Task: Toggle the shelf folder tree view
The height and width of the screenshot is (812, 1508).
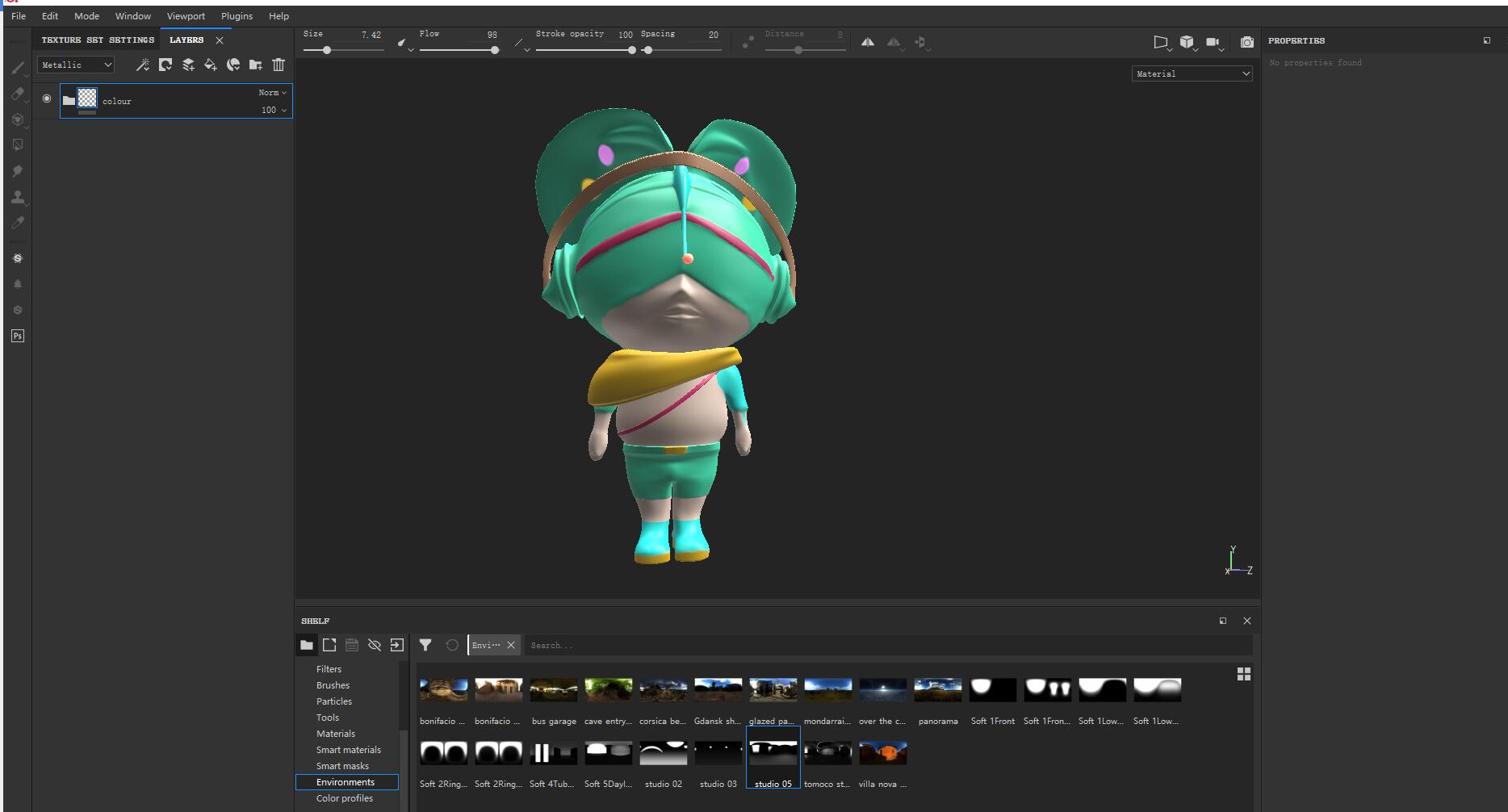Action: [307, 645]
